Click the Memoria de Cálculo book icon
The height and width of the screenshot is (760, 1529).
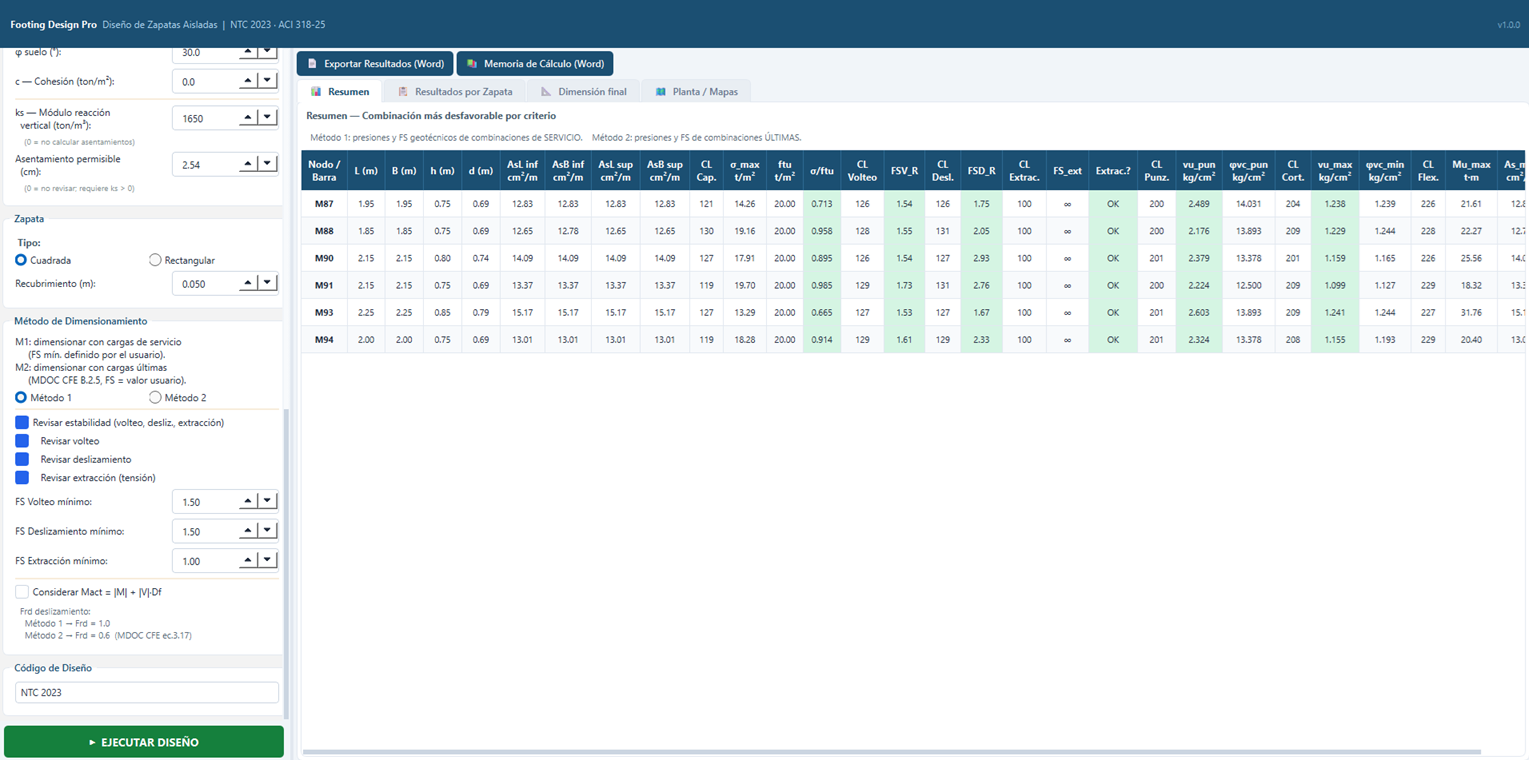coord(472,64)
